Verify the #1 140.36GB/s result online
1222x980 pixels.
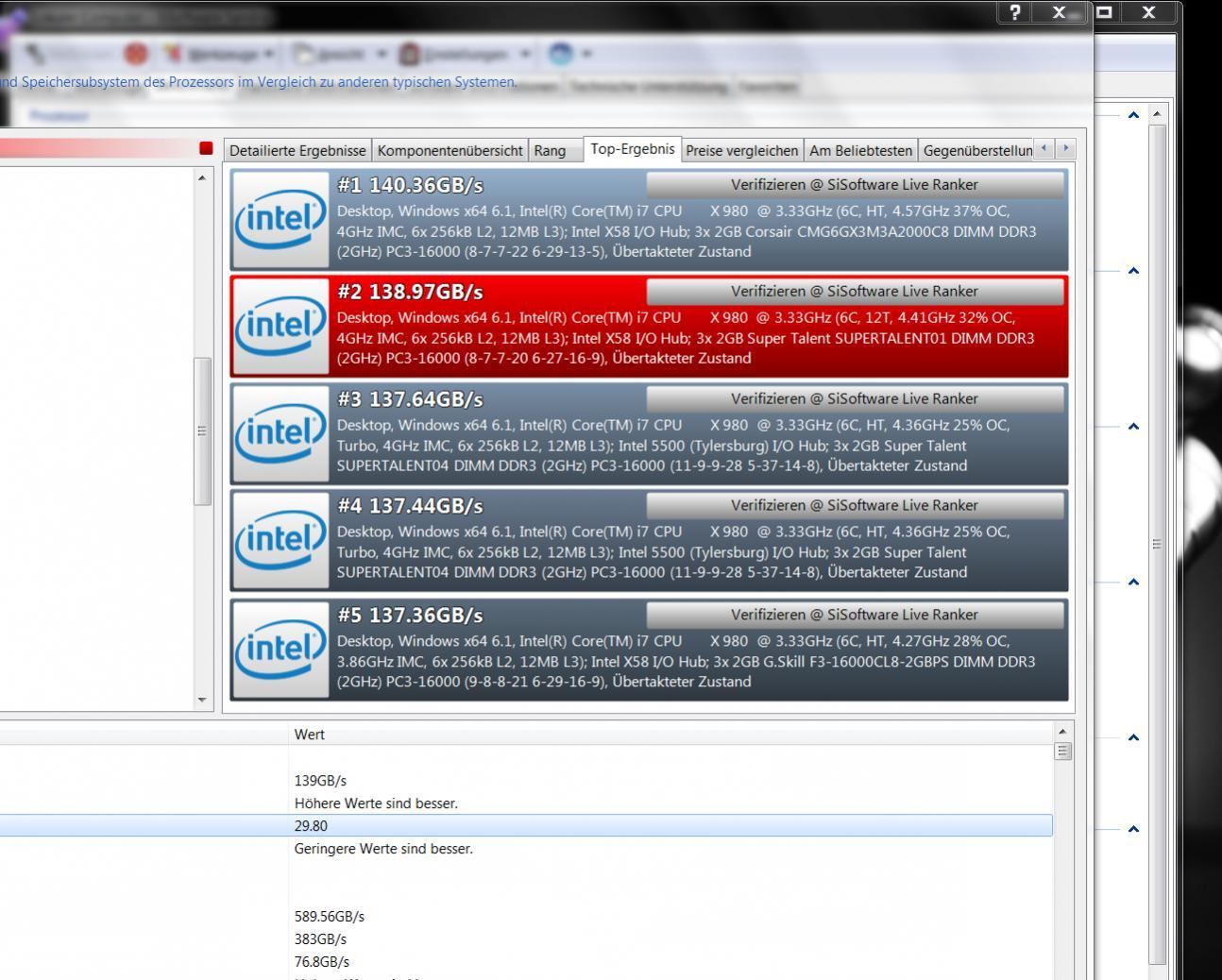(855, 185)
